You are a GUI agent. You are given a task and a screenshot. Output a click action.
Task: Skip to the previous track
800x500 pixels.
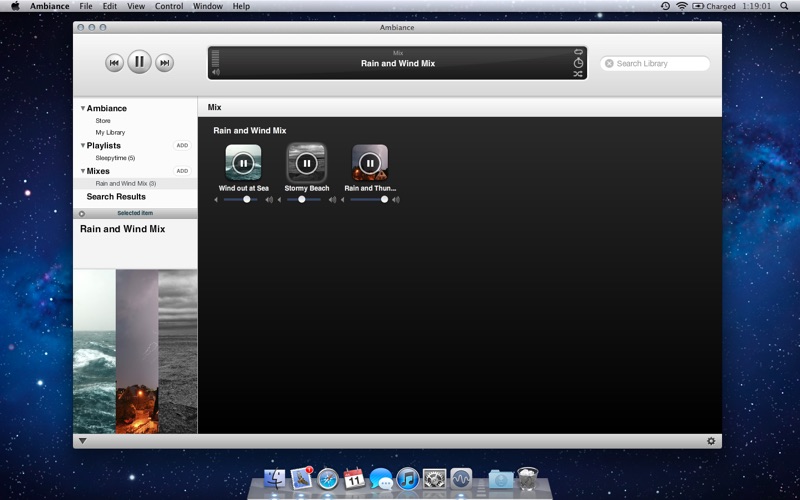(114, 63)
